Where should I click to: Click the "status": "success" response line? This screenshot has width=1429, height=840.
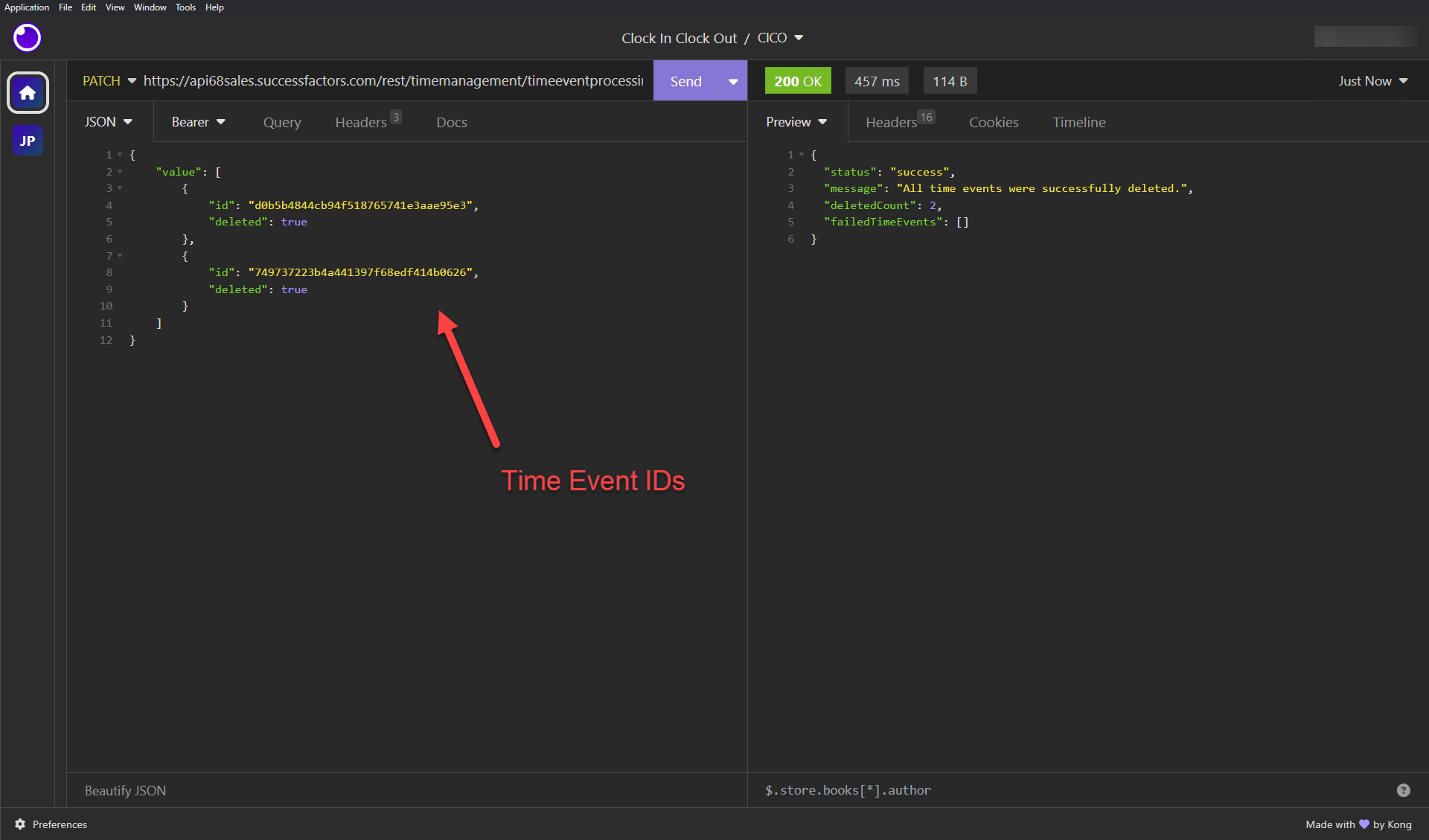click(x=889, y=172)
